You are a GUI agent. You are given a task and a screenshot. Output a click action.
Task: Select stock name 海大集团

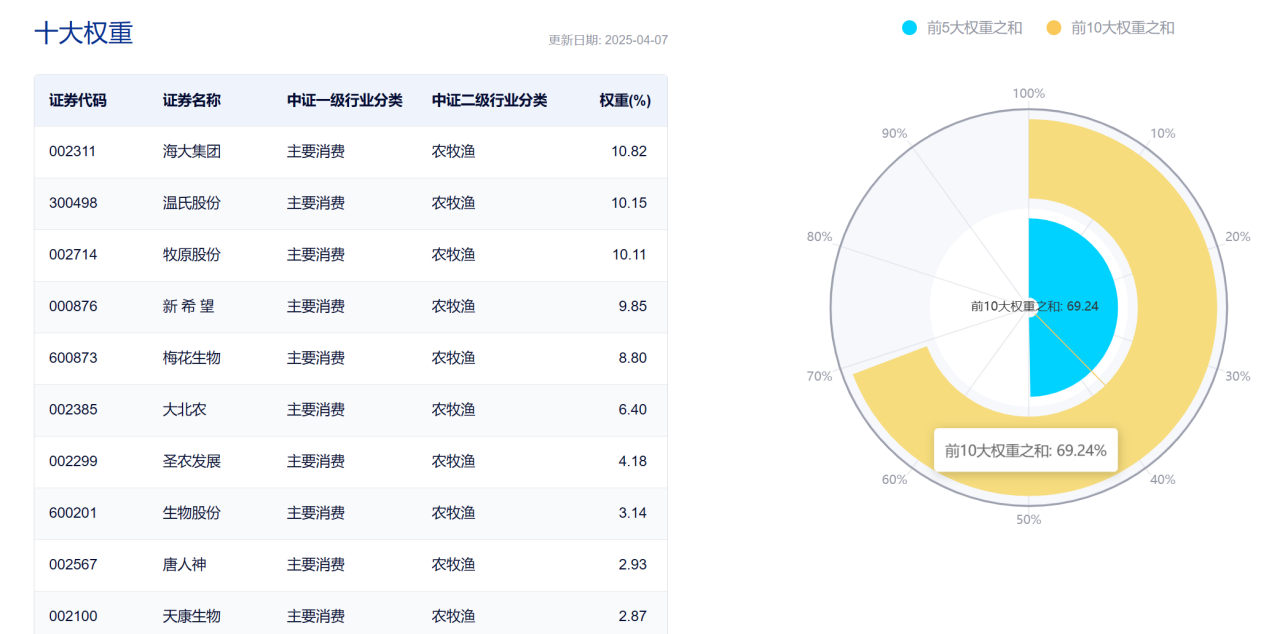click(x=192, y=152)
